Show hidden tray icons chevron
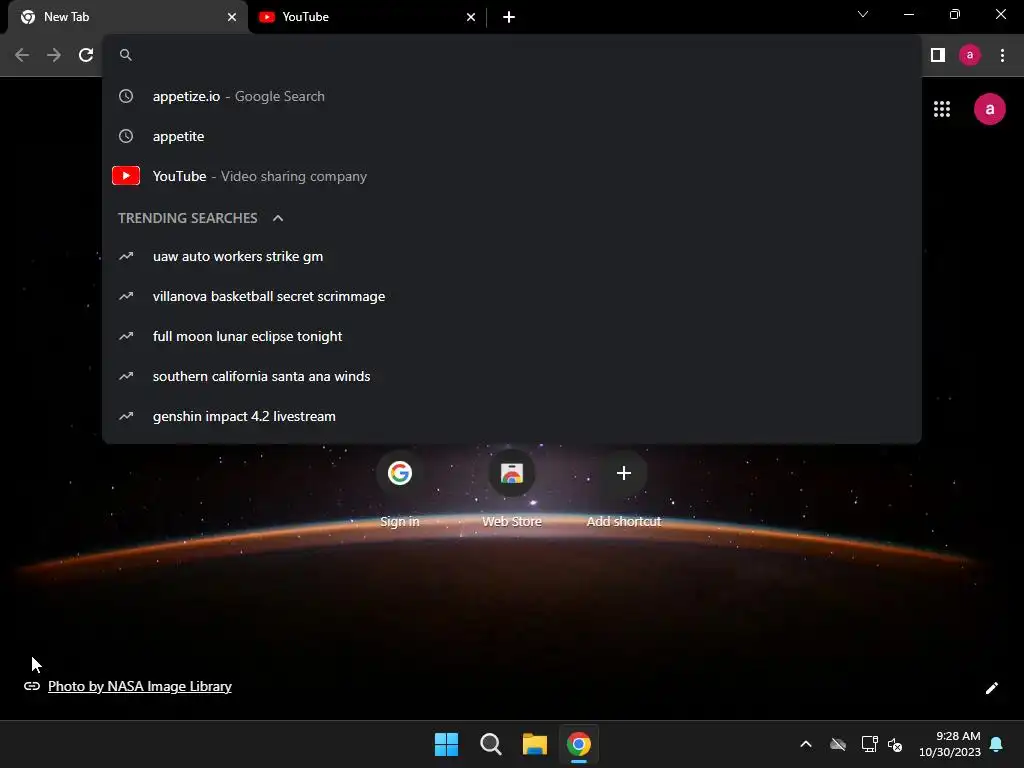The height and width of the screenshot is (768, 1024). [x=806, y=744]
